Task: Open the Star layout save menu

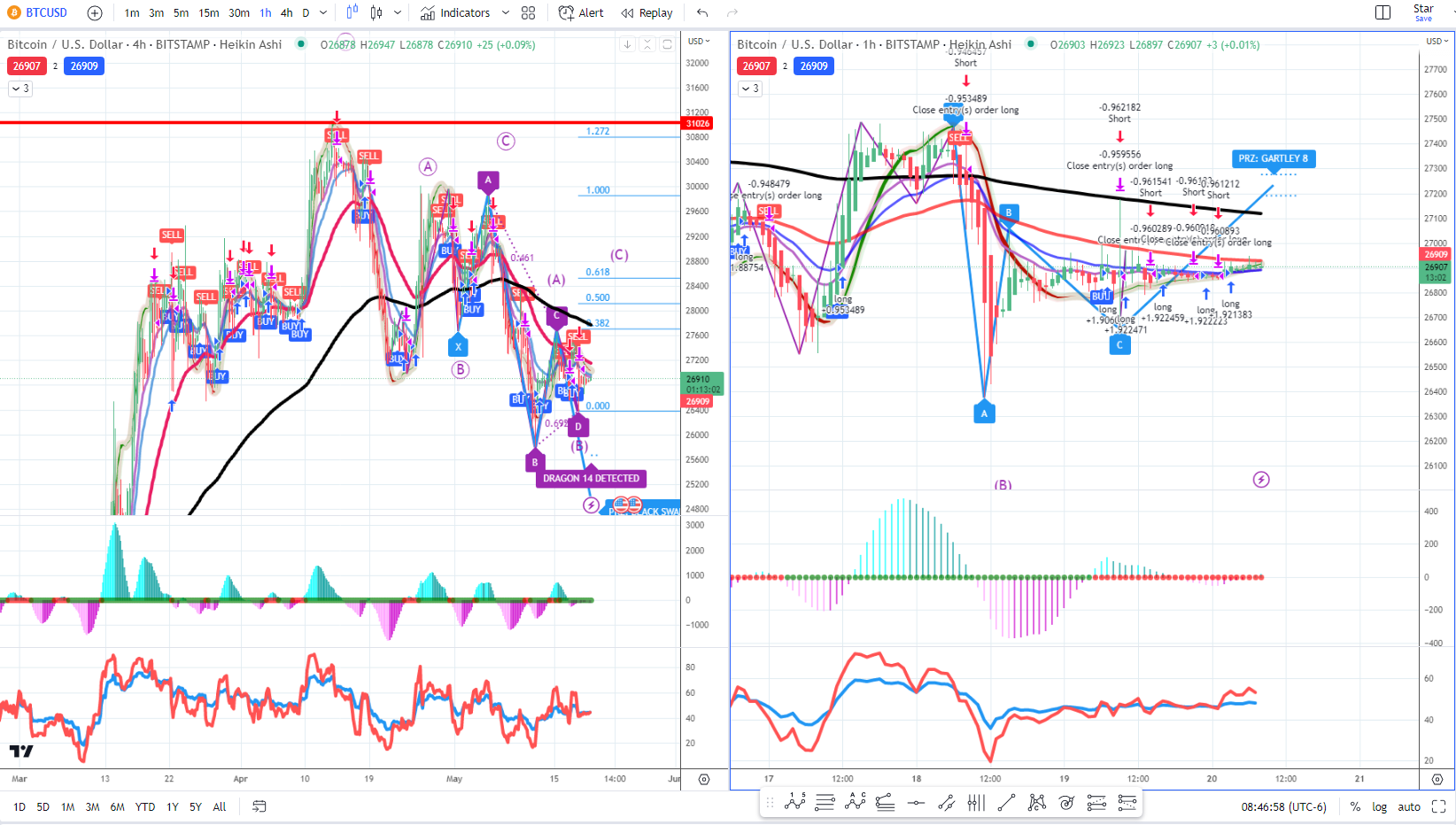Action: click(x=1423, y=12)
